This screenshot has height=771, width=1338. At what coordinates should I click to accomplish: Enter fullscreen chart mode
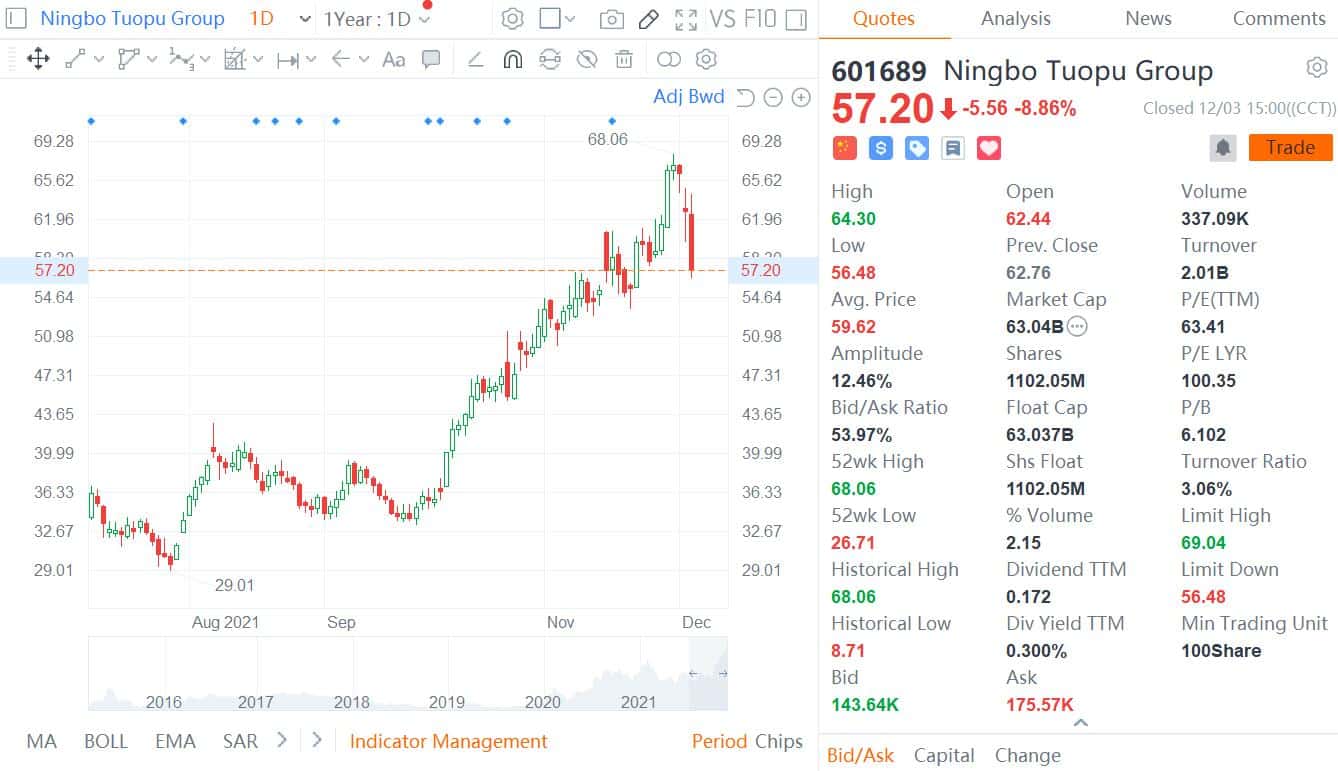pyautogui.click(x=686, y=19)
